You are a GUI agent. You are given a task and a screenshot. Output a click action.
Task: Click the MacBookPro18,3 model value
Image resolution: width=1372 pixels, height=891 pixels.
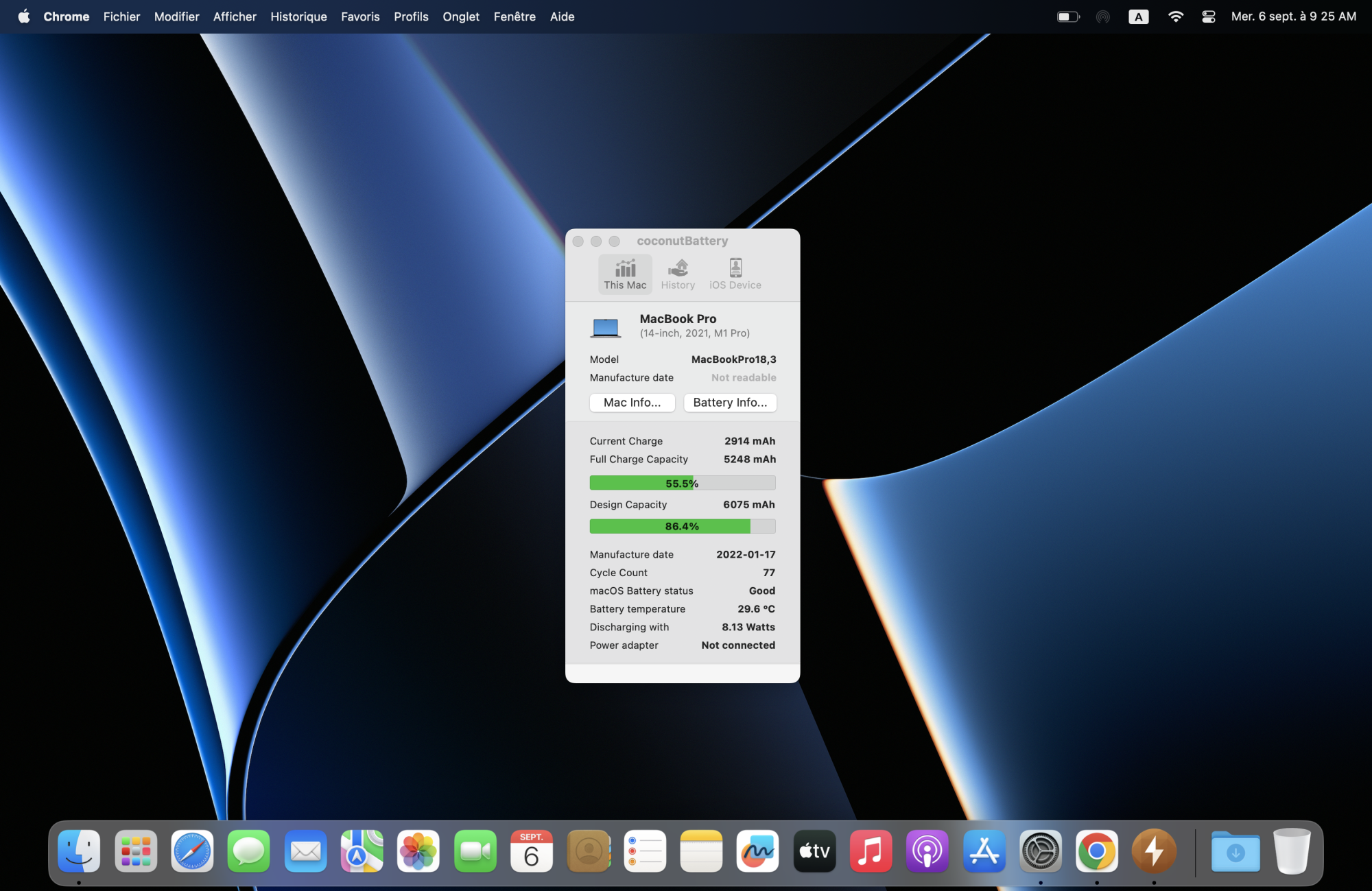pos(733,359)
